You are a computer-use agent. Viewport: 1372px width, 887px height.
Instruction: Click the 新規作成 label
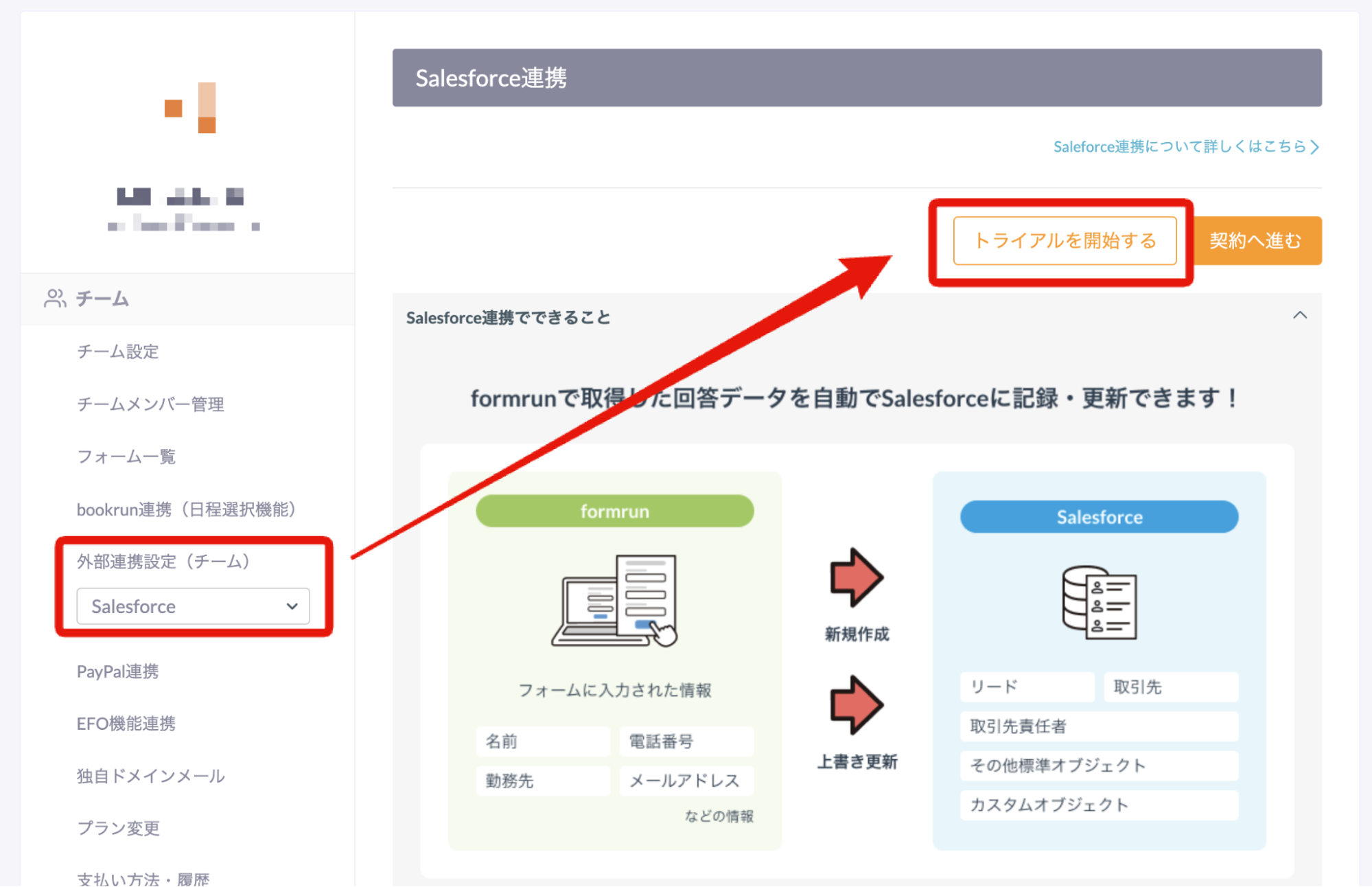pos(857,634)
